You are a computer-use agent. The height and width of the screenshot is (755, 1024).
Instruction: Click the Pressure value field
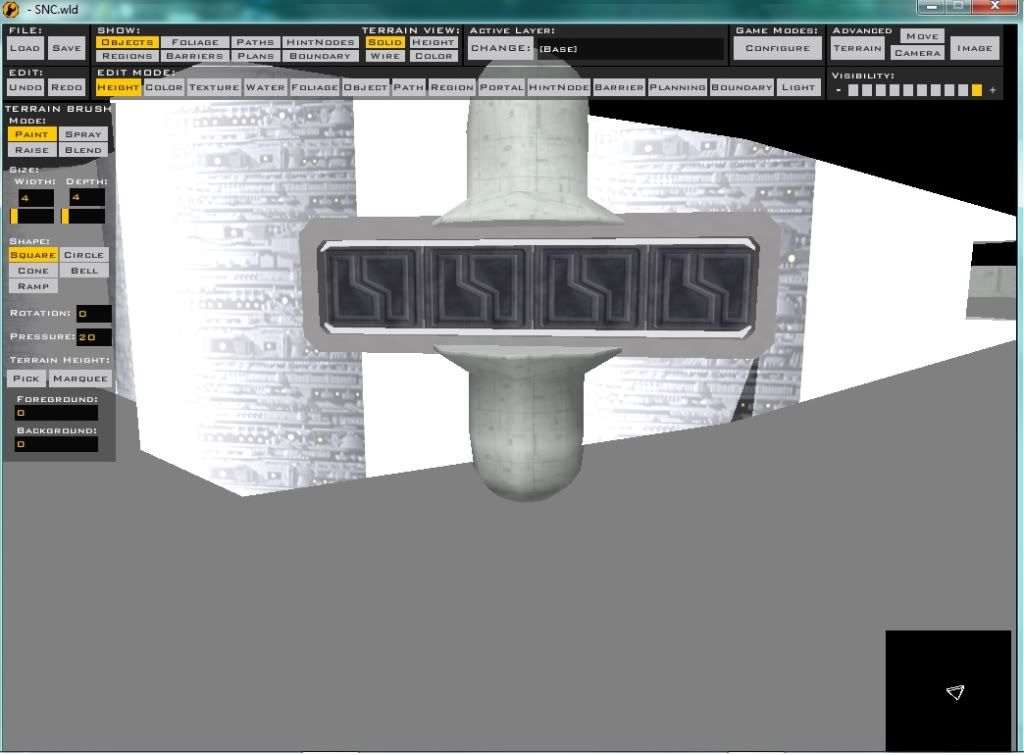(94, 337)
